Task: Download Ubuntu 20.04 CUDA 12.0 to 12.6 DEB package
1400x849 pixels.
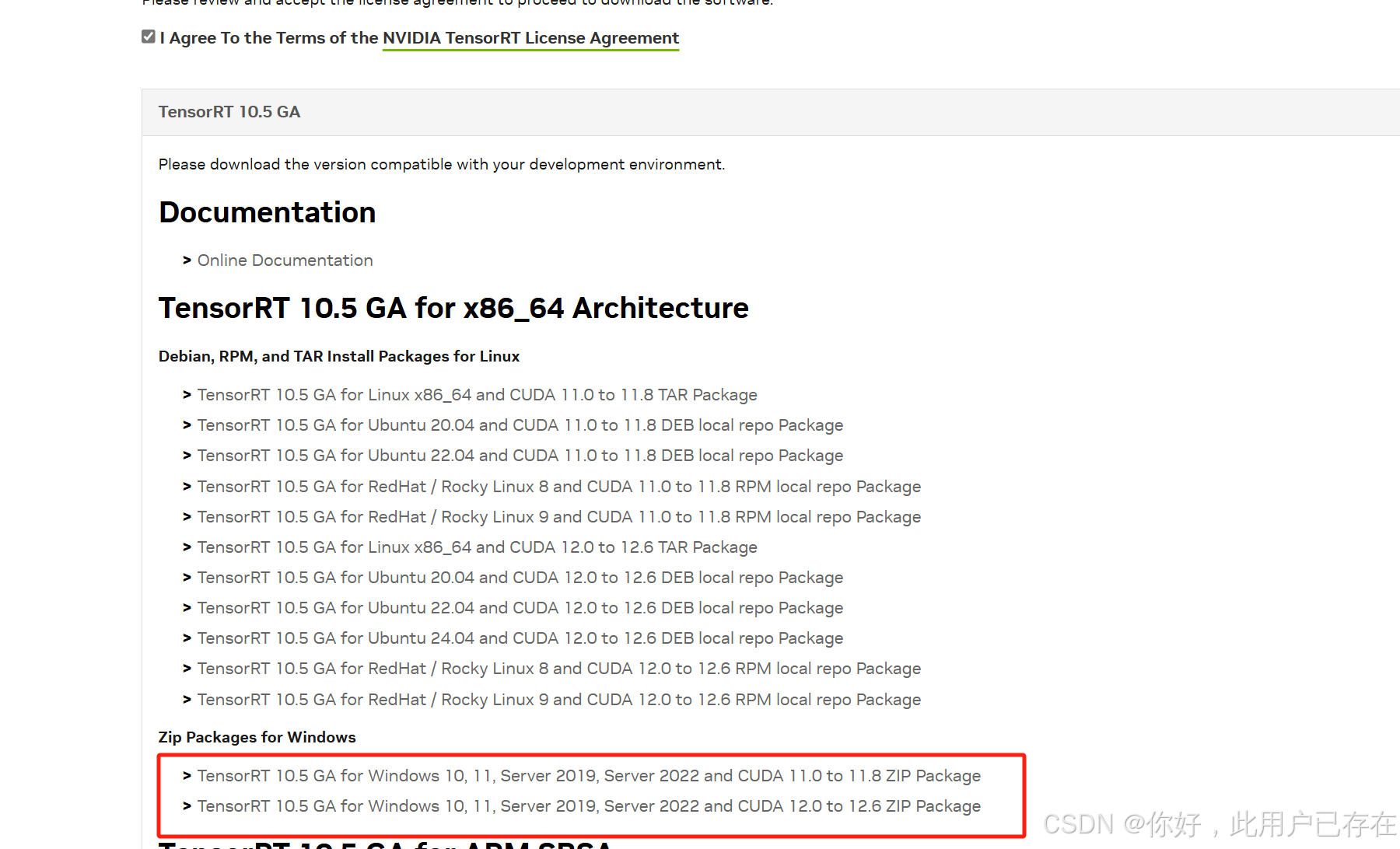Action: coord(520,578)
